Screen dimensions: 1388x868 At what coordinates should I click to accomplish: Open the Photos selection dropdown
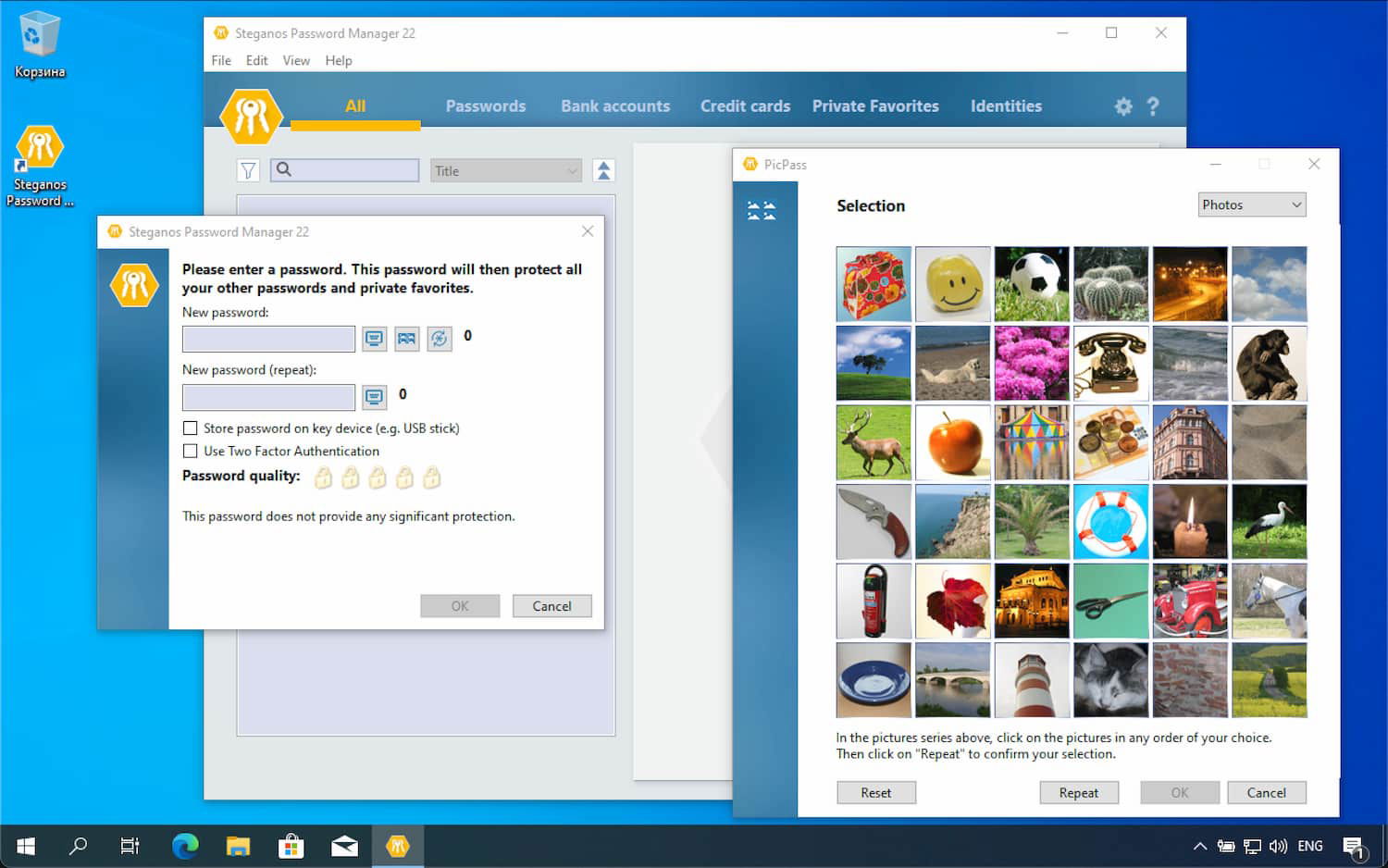(1251, 204)
